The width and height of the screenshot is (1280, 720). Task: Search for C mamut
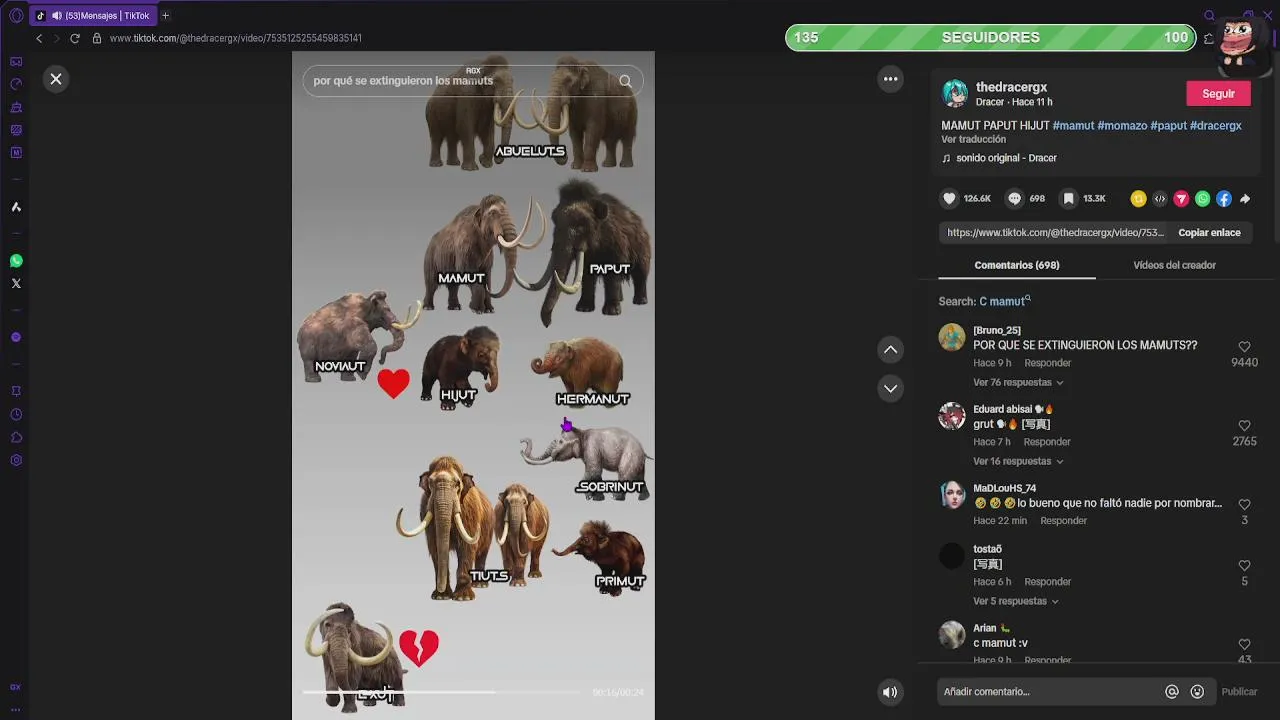tap(1005, 301)
